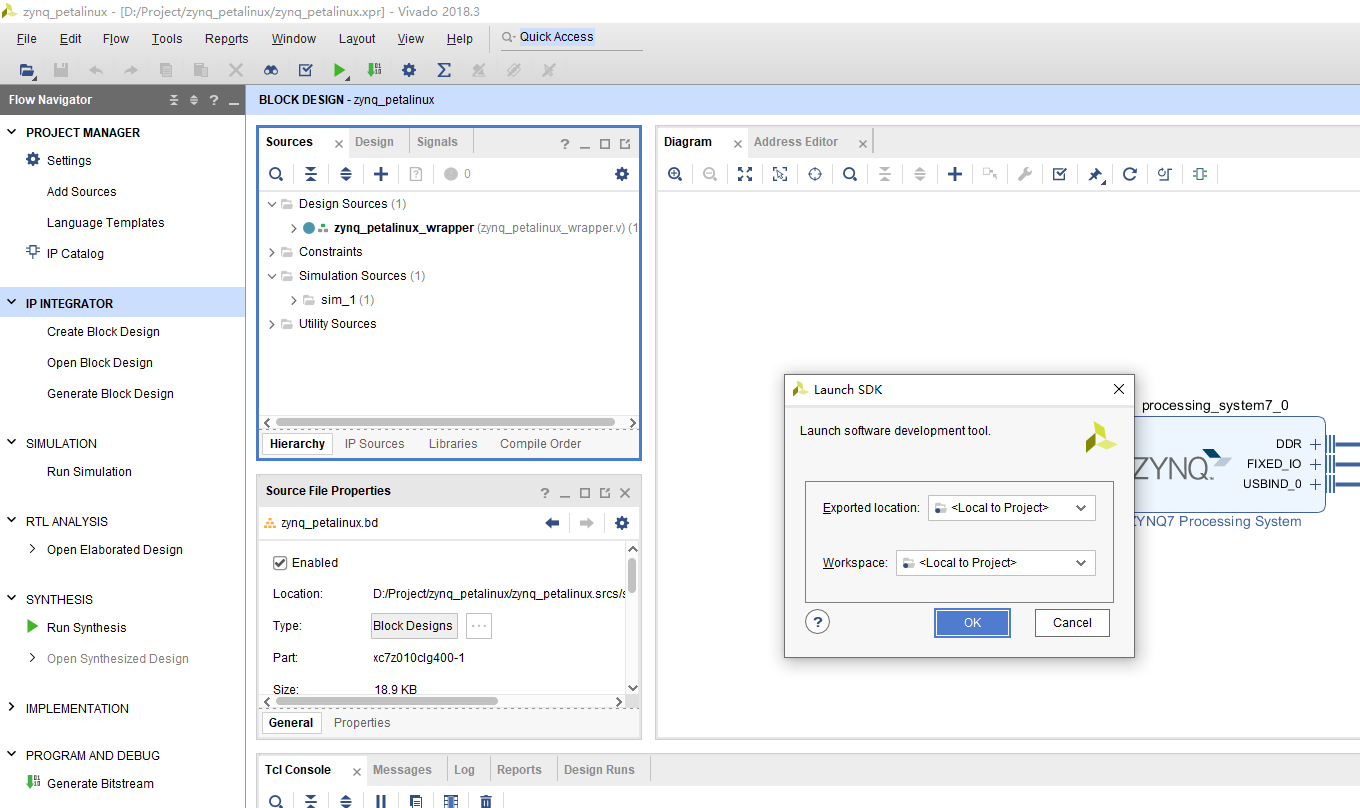Open the Workspace dropdown
This screenshot has height=808, width=1360.
[996, 563]
